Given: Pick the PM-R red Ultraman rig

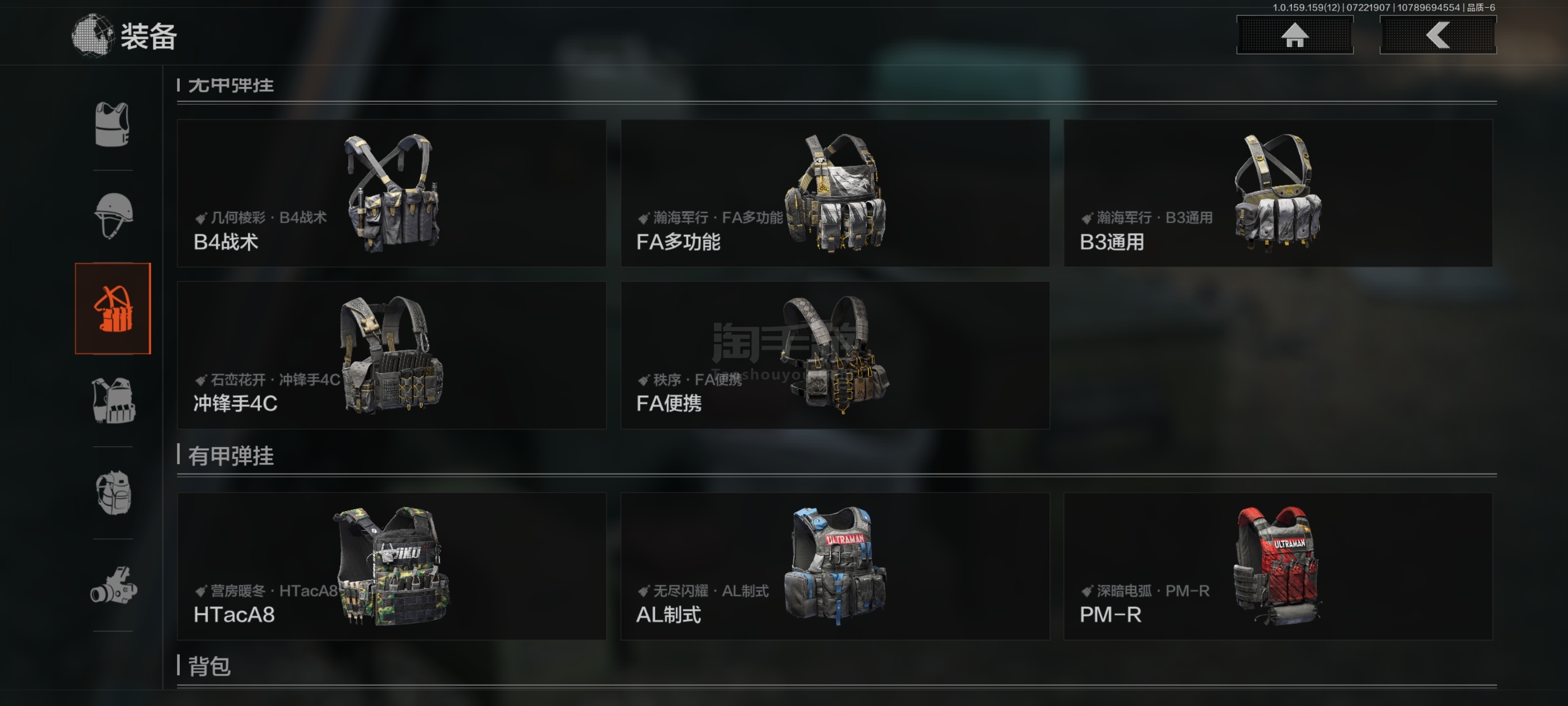Looking at the screenshot, I should click(x=1278, y=566).
